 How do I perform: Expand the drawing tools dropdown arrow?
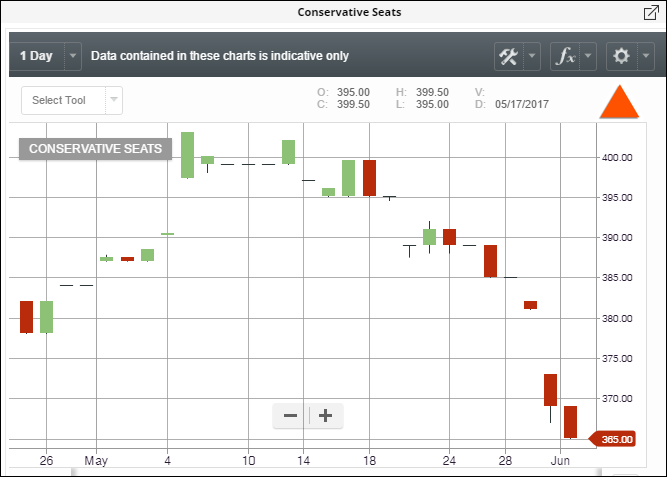(532, 56)
